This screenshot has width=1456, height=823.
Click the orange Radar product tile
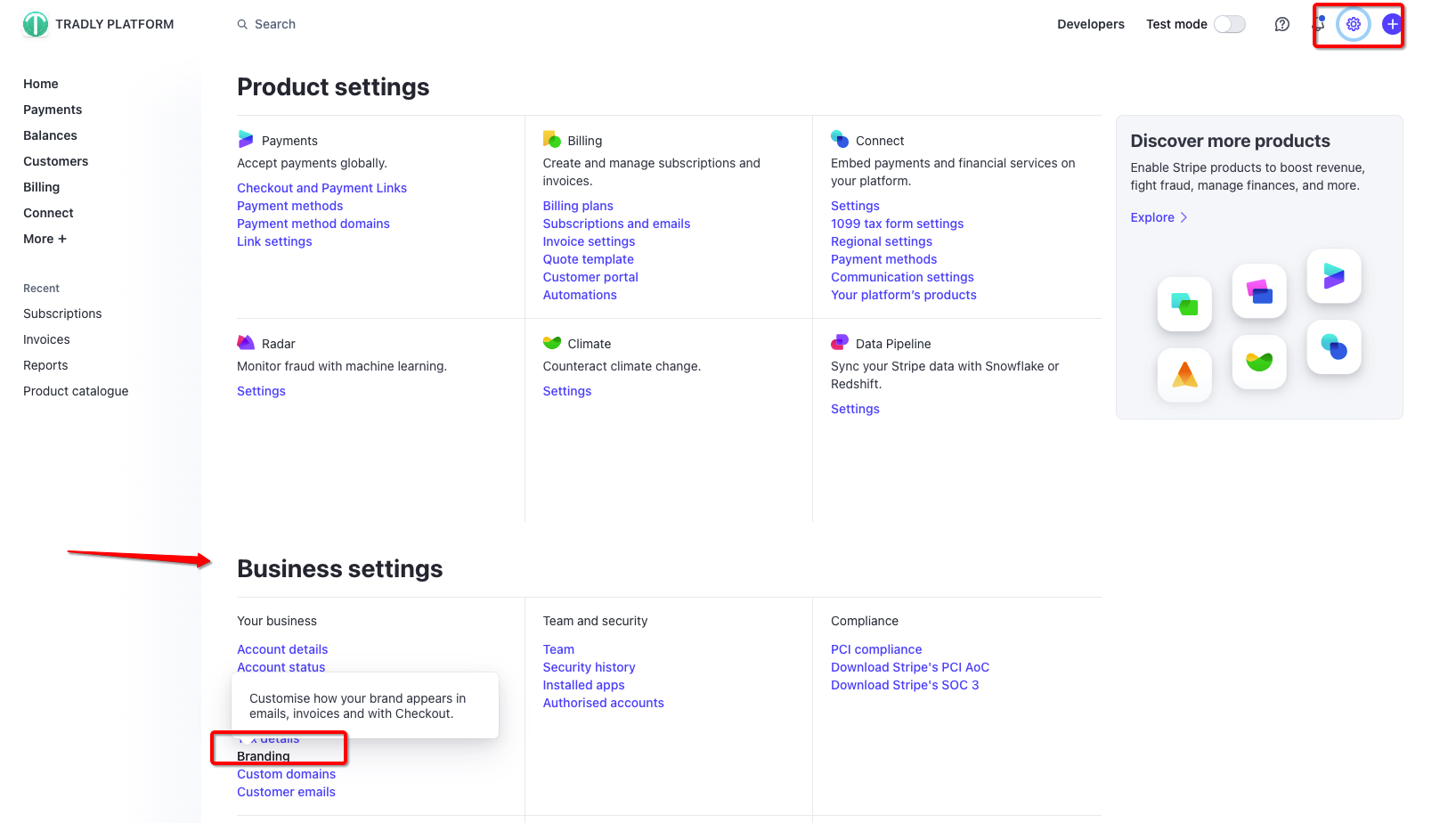[x=1184, y=375]
